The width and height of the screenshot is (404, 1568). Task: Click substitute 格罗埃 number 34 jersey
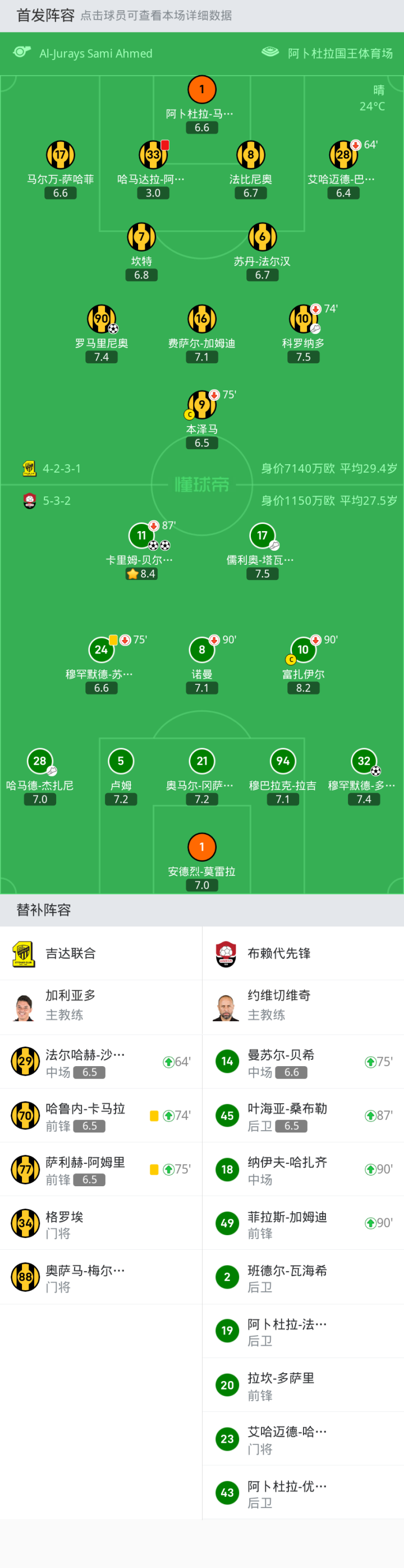tap(25, 1223)
